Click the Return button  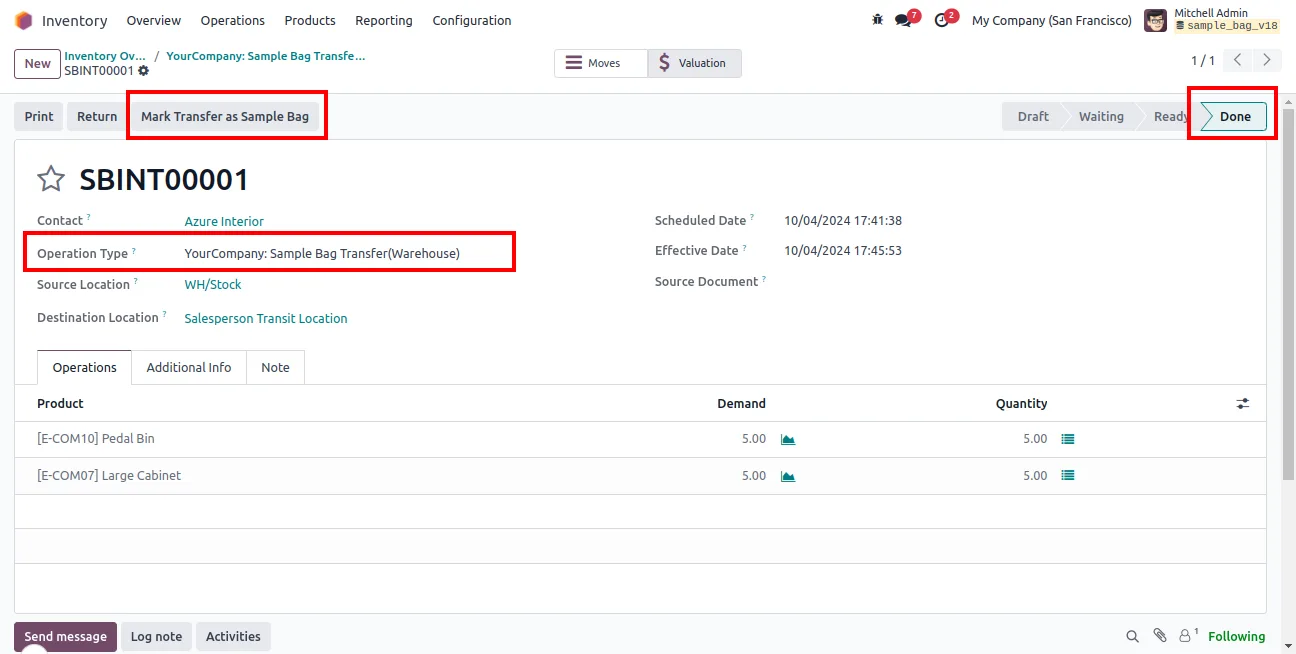[97, 117]
